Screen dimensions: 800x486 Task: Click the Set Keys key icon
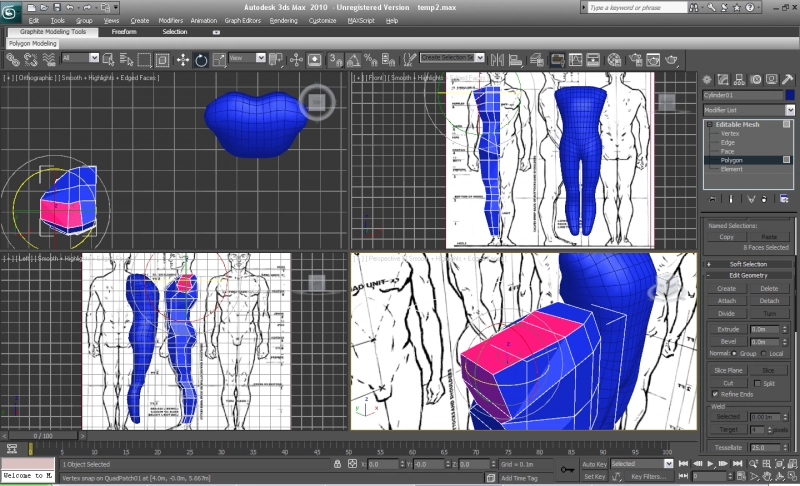coord(568,470)
